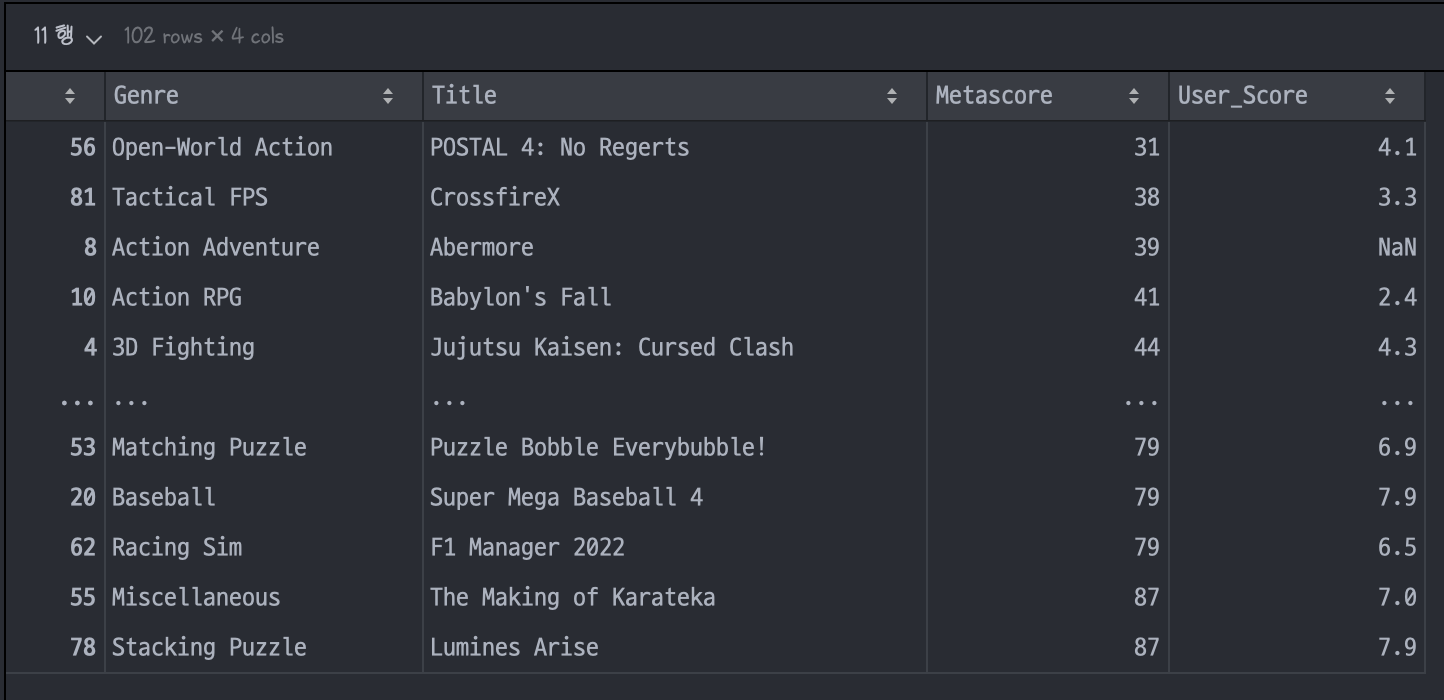
Task: Click the Jujutsu Kaisen: Cursed Clash cell
Action: [x=675, y=347]
